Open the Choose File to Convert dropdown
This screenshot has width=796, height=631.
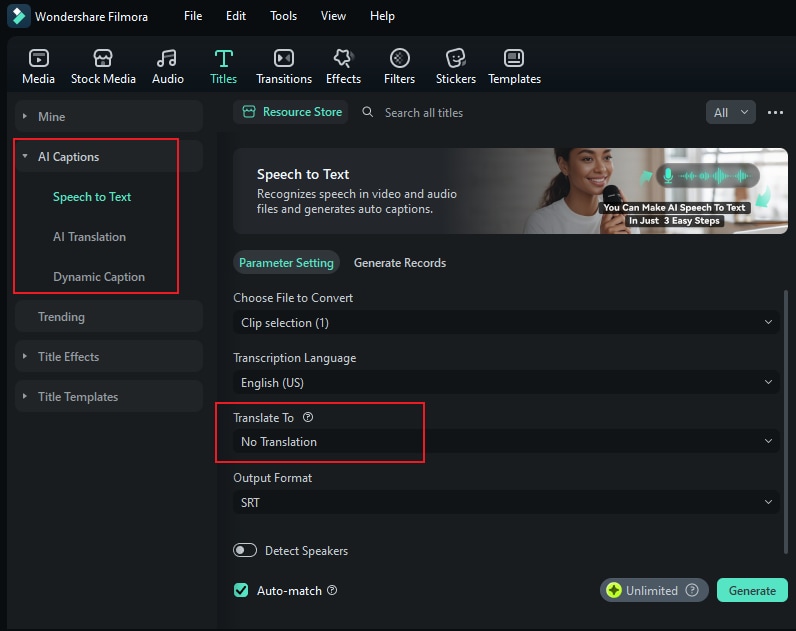coord(506,322)
